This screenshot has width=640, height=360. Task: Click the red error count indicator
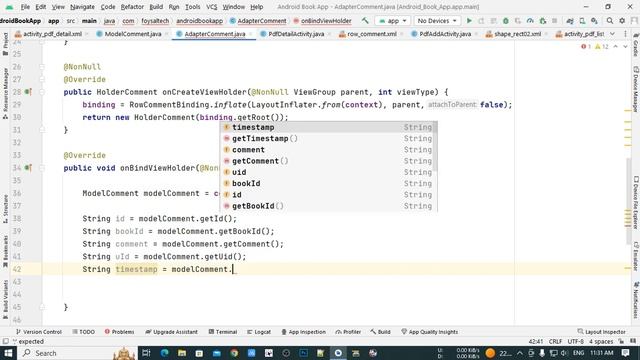(586, 47)
